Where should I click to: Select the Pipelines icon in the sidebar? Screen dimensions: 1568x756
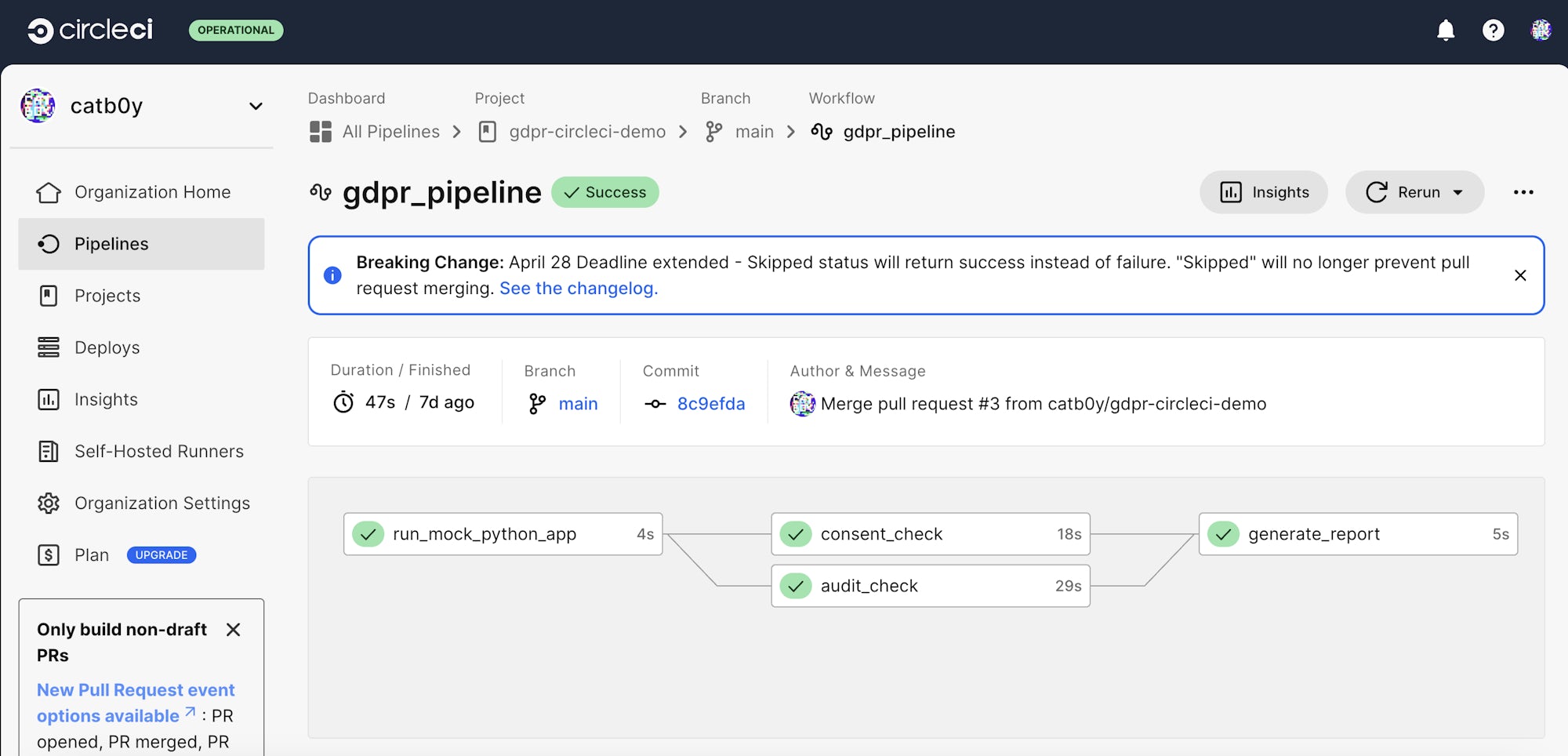click(x=49, y=244)
